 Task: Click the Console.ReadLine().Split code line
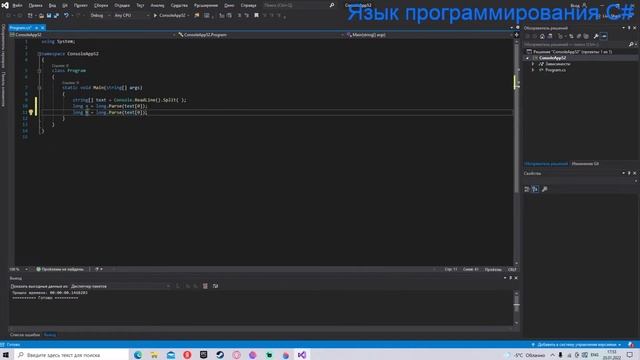pos(129,100)
